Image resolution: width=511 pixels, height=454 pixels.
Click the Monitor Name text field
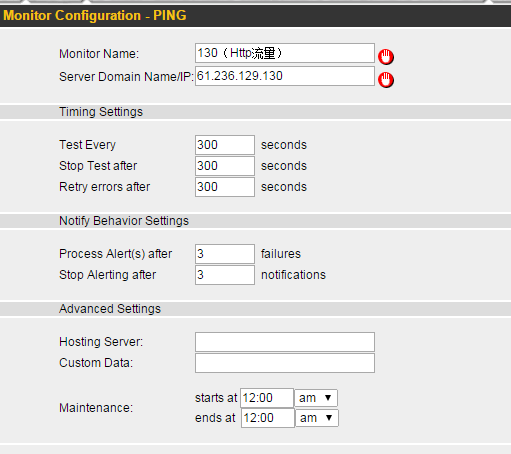pyautogui.click(x=285, y=53)
